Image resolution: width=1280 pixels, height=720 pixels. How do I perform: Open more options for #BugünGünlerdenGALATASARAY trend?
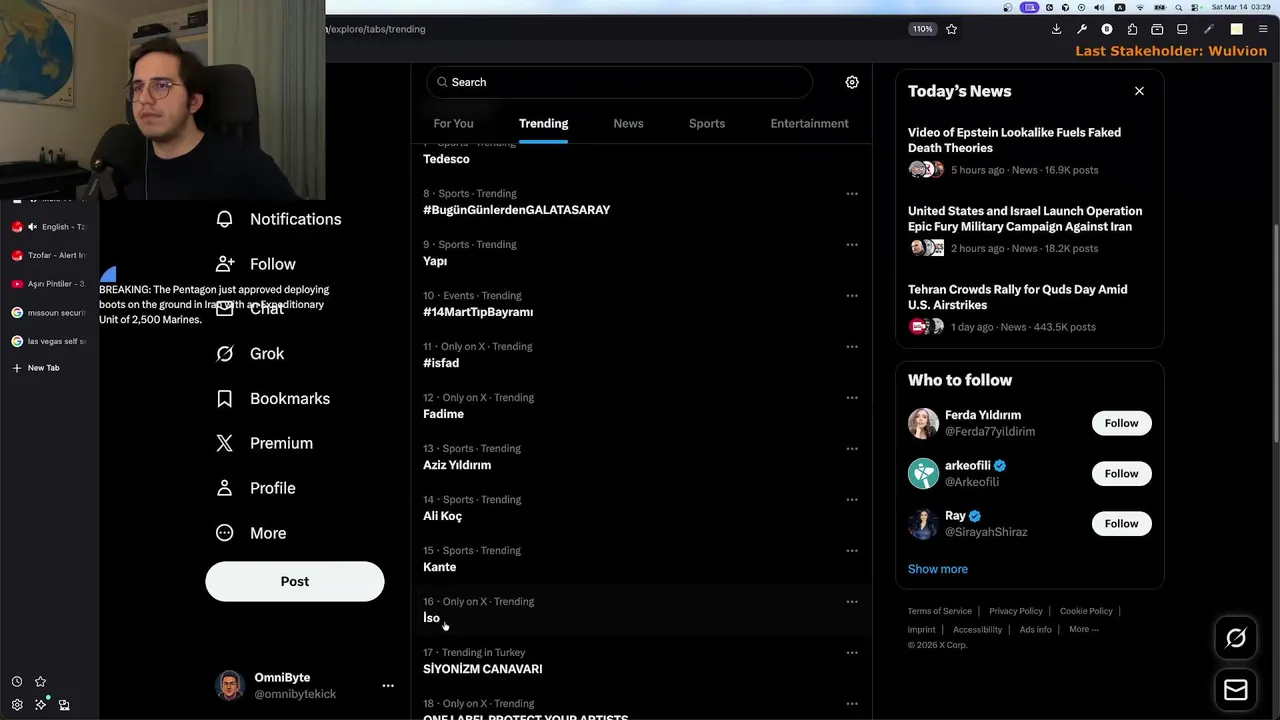click(852, 194)
